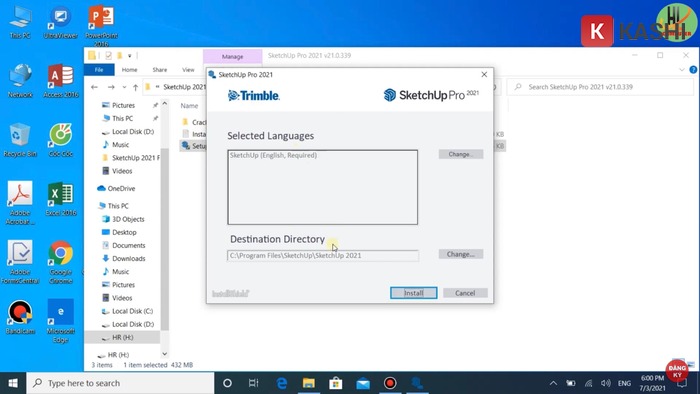Open Google Chrome desktop shortcut
Viewport: 700px width, 394px height.
pyautogui.click(x=61, y=262)
